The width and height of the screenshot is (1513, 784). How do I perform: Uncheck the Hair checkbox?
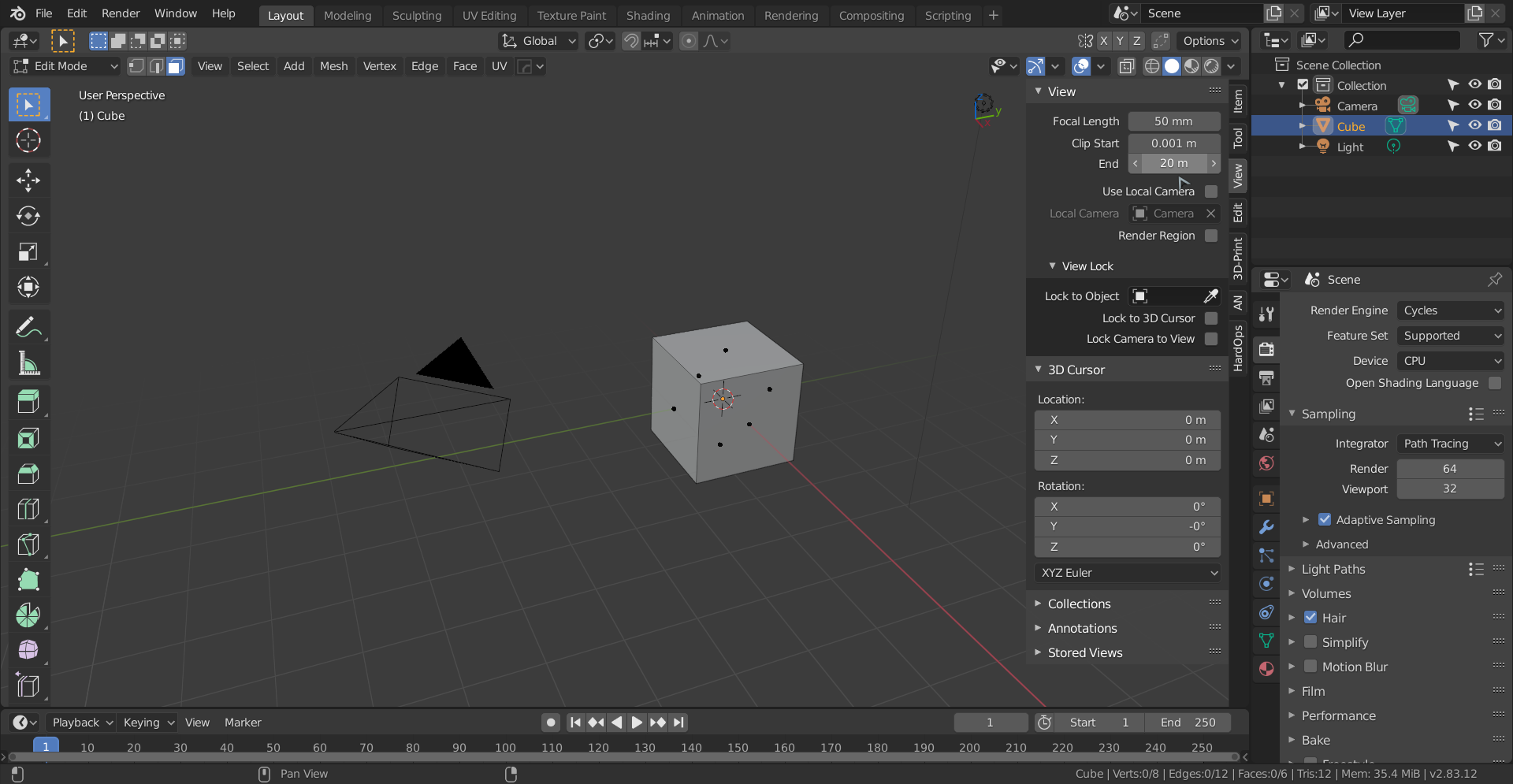point(1310,618)
